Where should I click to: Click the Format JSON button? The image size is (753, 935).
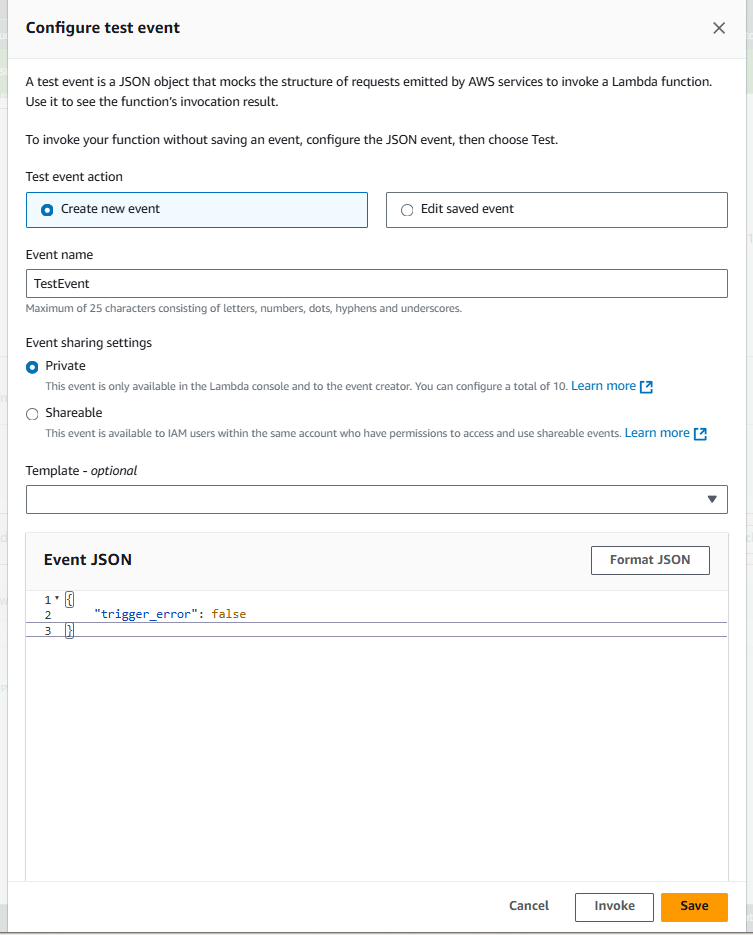click(650, 560)
